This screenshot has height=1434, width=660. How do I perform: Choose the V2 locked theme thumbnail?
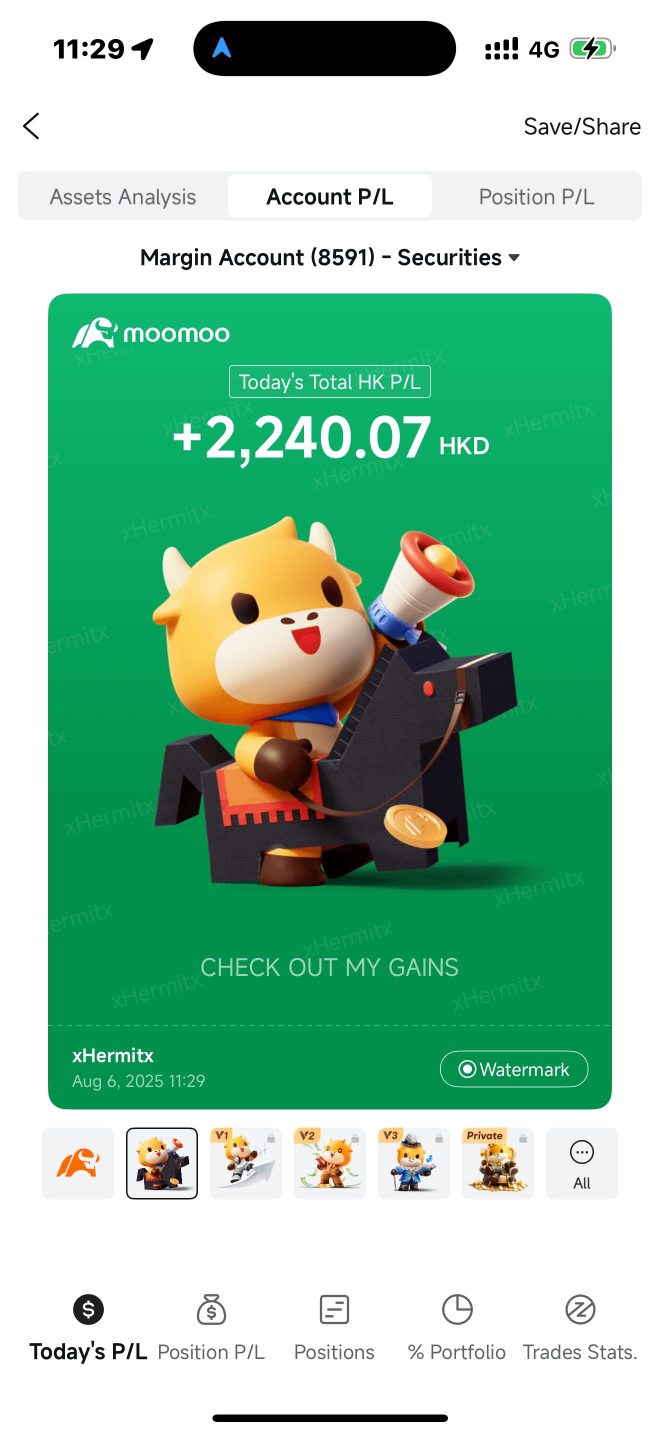pos(330,1163)
